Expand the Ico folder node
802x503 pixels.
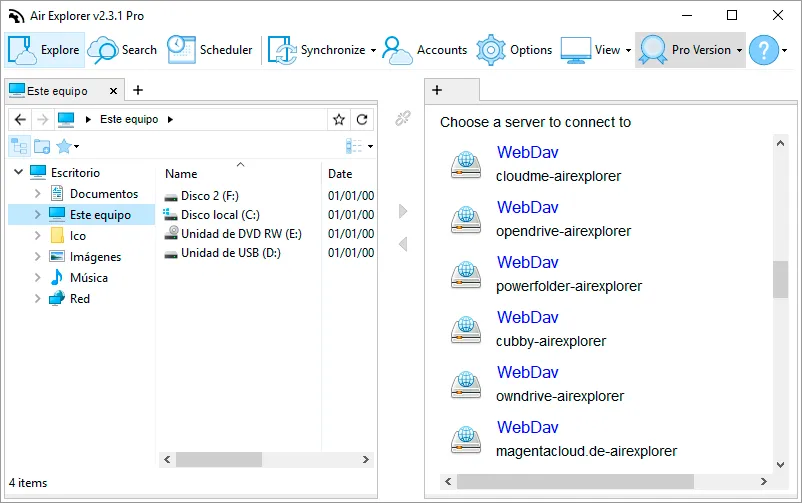tap(37, 235)
